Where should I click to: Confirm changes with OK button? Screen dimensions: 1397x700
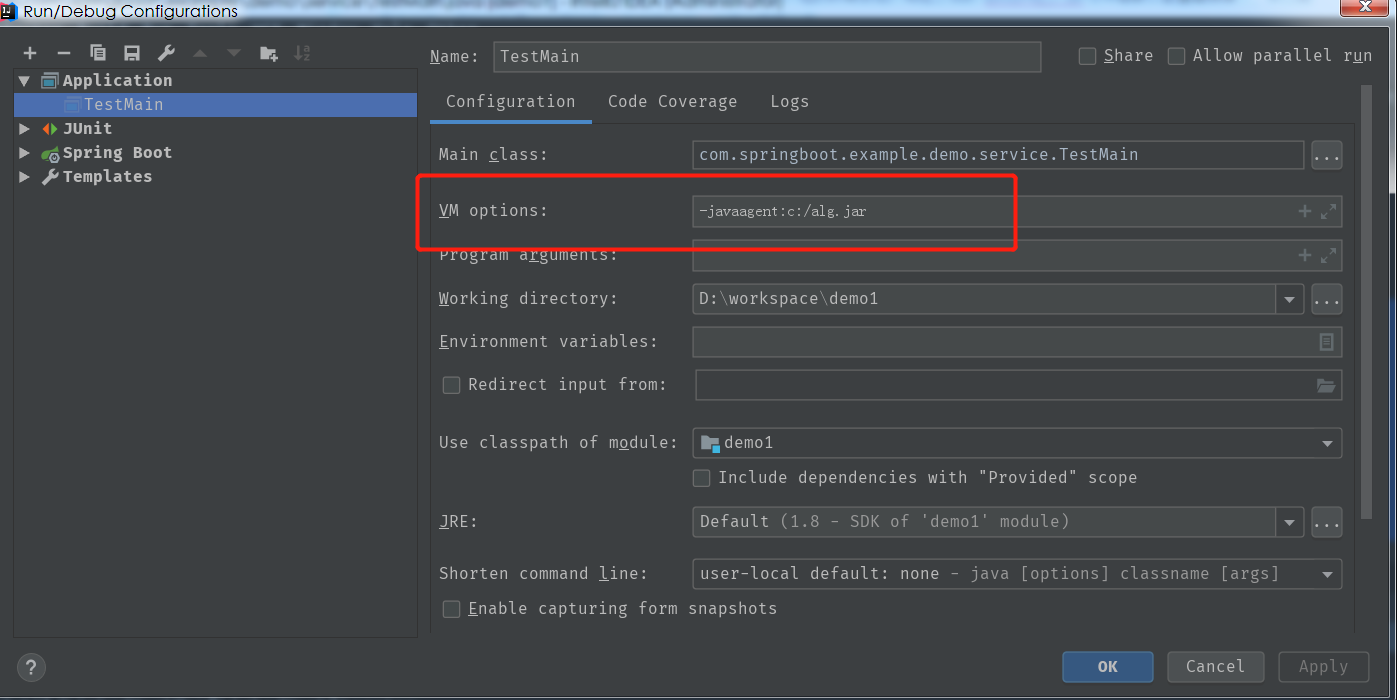pos(1107,666)
